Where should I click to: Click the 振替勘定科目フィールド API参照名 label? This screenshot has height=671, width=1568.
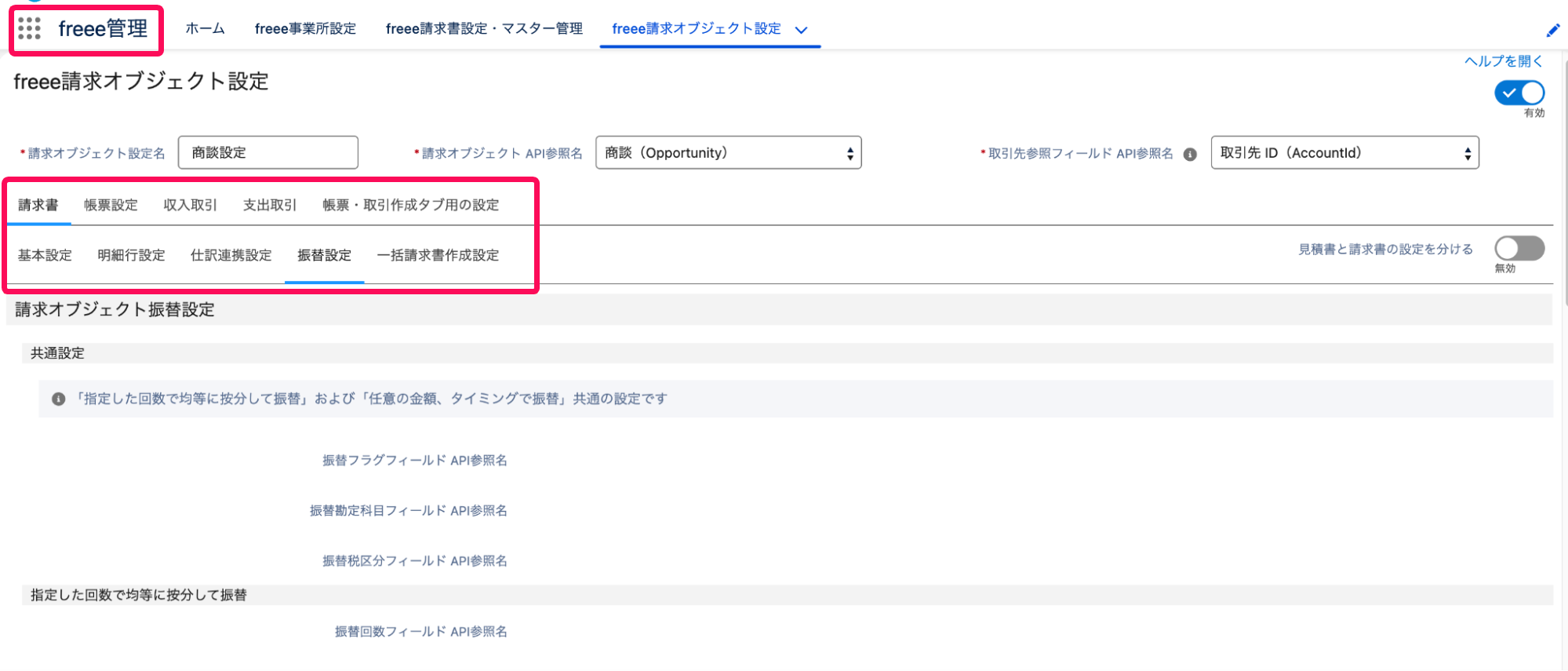point(408,511)
